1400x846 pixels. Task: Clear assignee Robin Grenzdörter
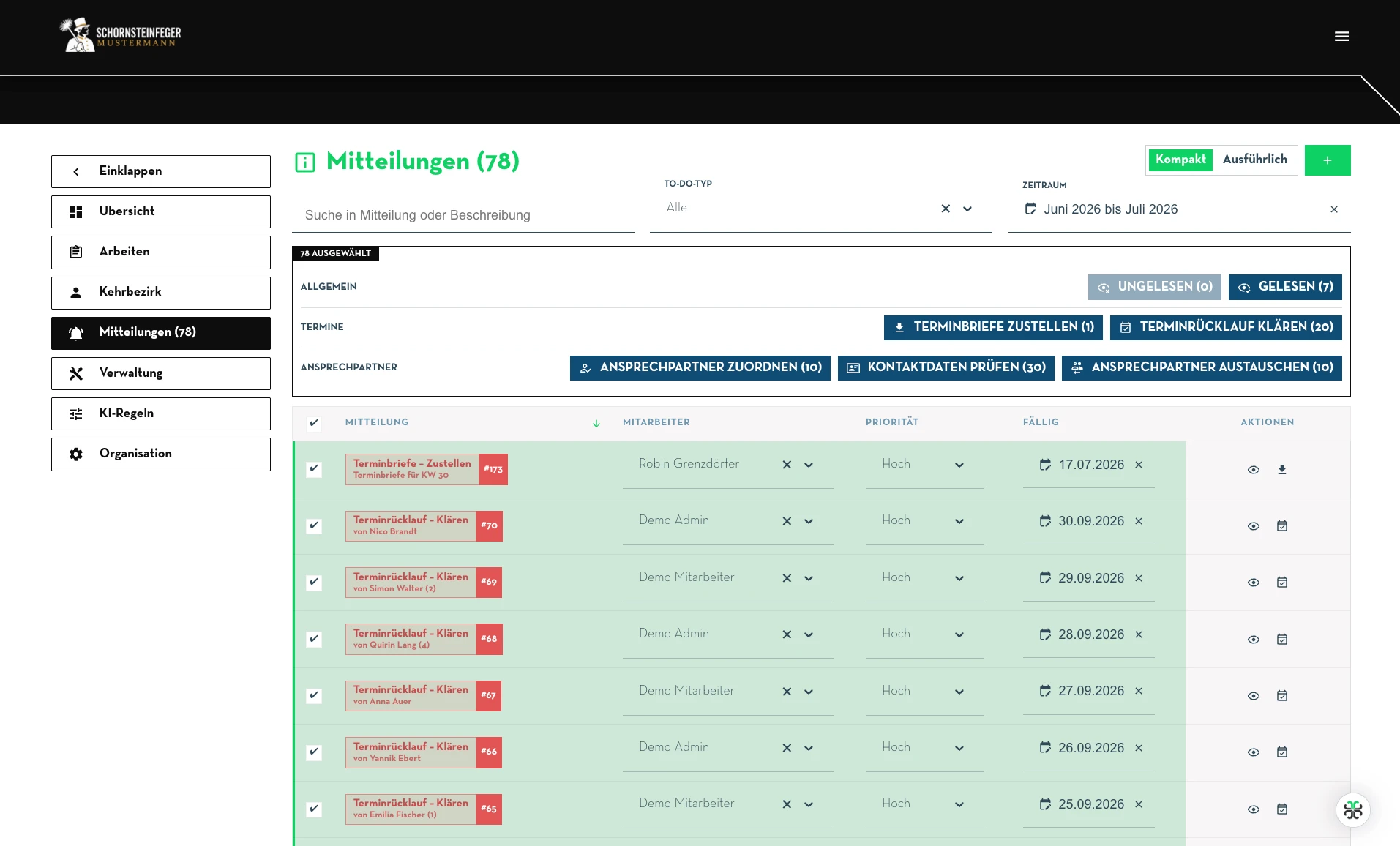[x=787, y=465]
